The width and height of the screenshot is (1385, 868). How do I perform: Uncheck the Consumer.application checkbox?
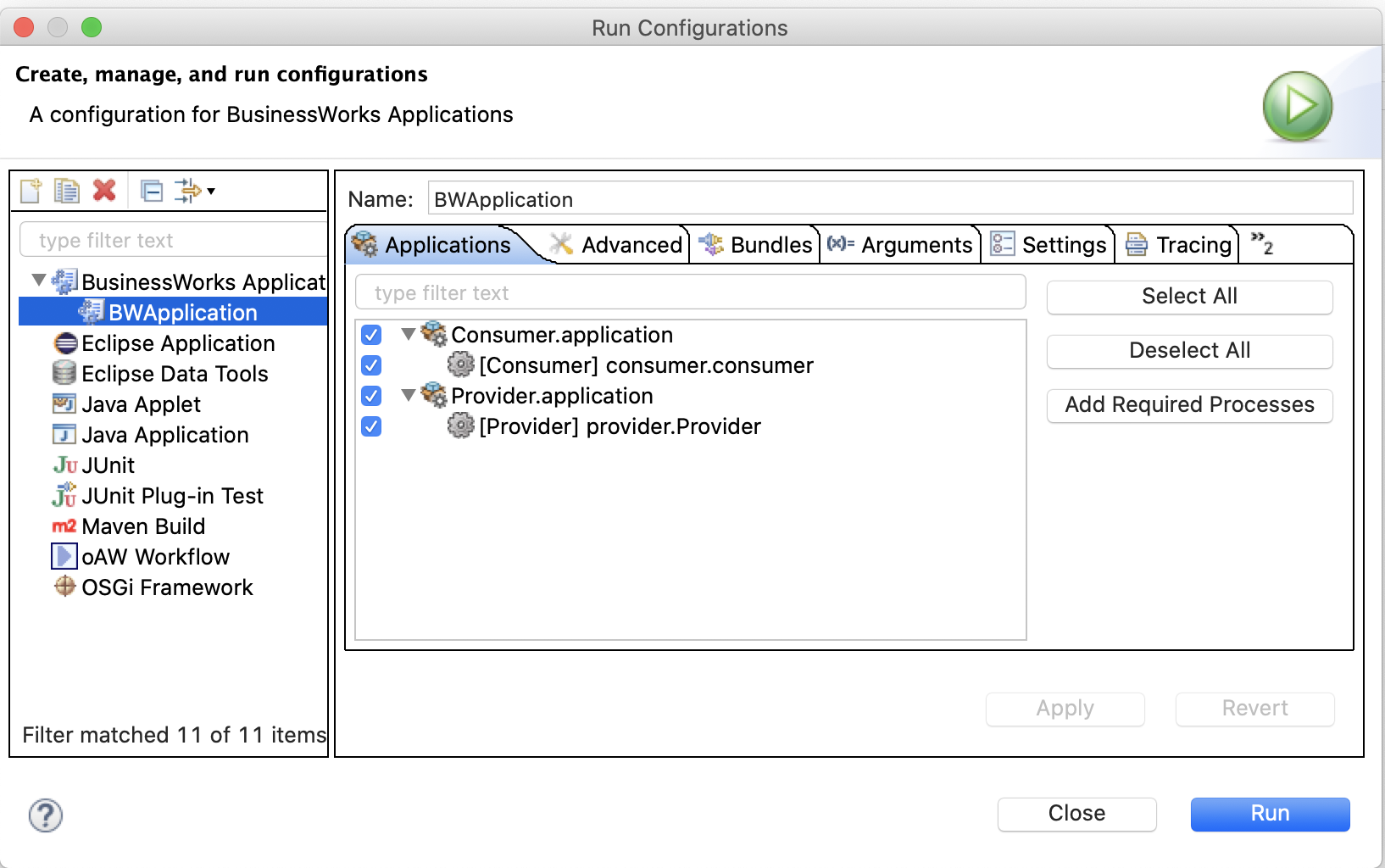coord(371,335)
